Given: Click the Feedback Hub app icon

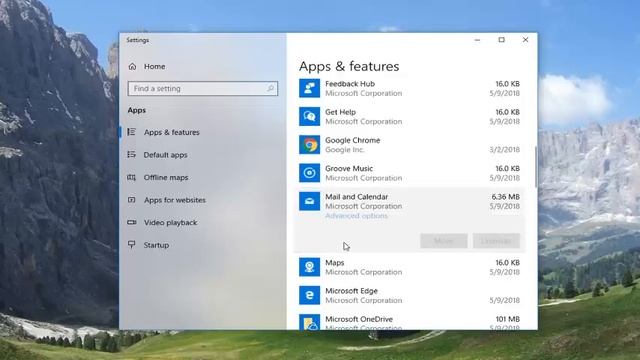Looking at the screenshot, I should (x=309, y=88).
